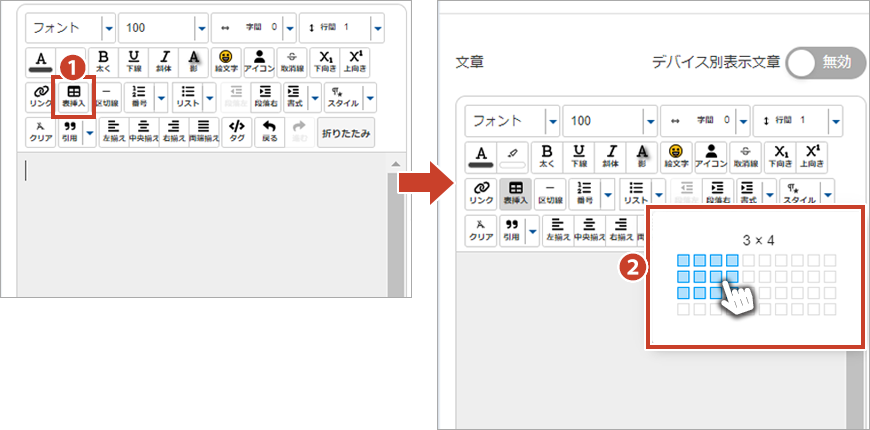
Task: Select 中央揃え center align in left editor
Action: (144, 131)
